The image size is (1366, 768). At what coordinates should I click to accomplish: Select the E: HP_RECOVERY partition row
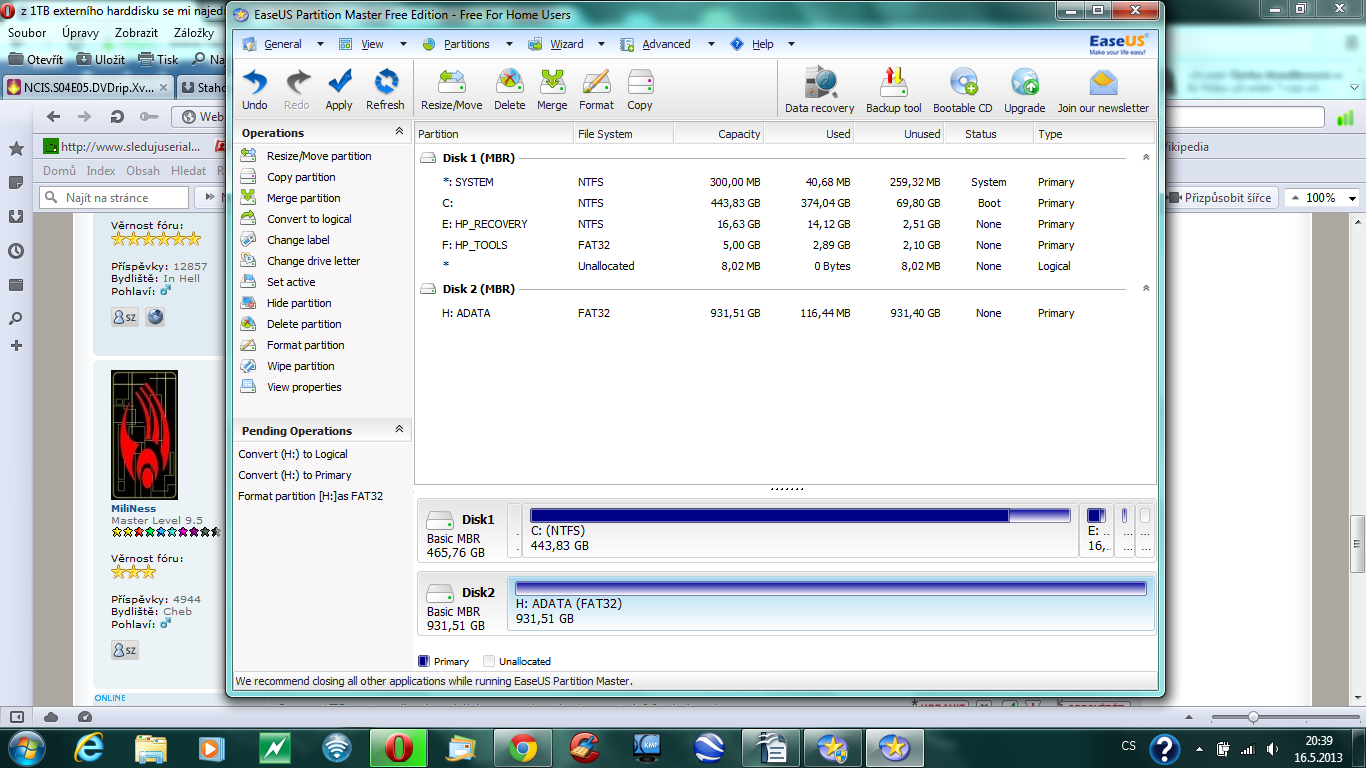point(785,224)
